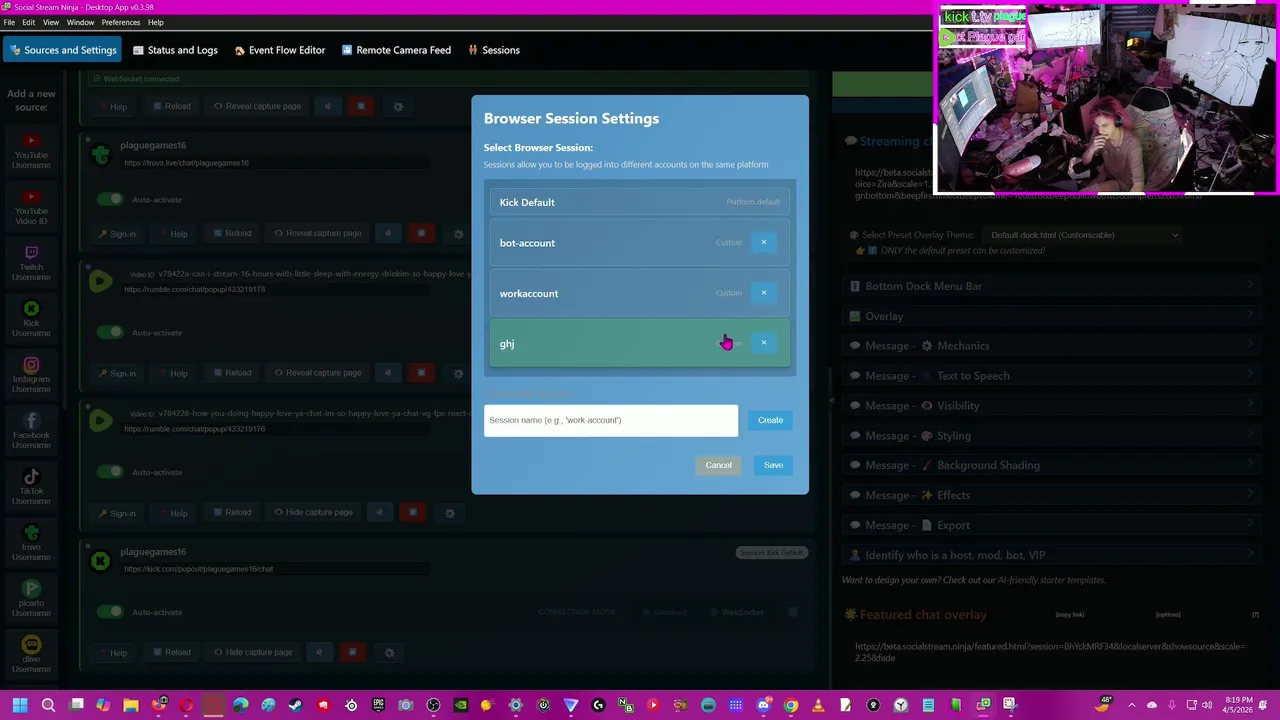Cancel the Browser Session Settings dialog

pyautogui.click(x=718, y=465)
